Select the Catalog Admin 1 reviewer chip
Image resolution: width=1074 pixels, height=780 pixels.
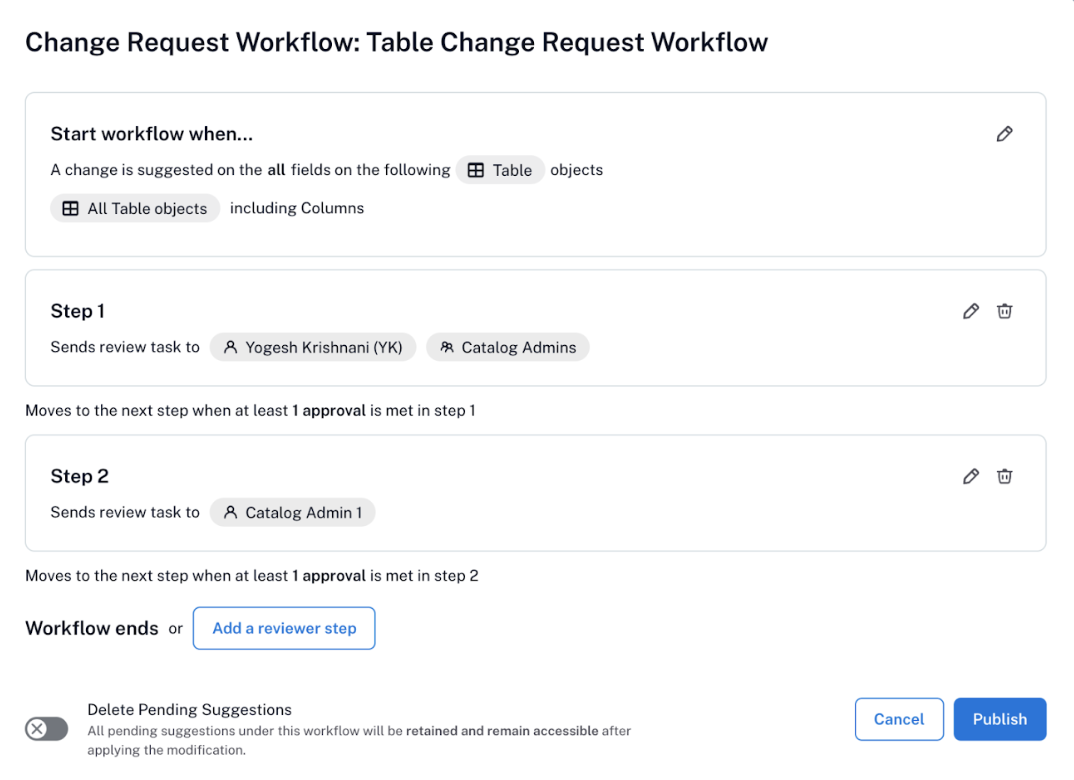tap(292, 512)
